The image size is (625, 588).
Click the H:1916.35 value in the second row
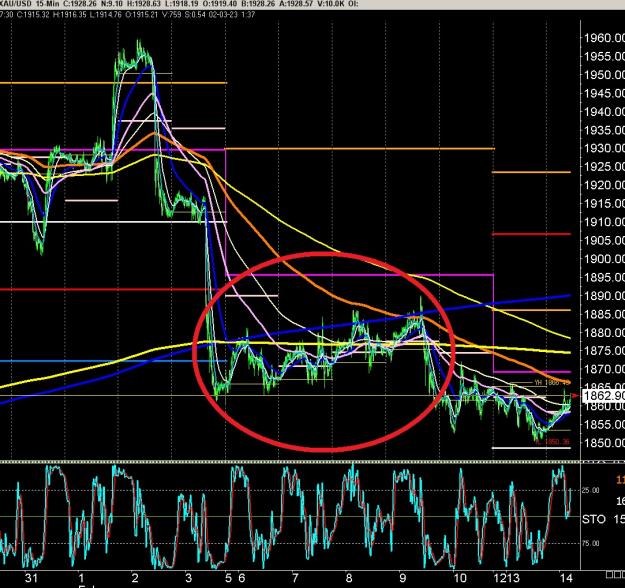(x=70, y=15)
